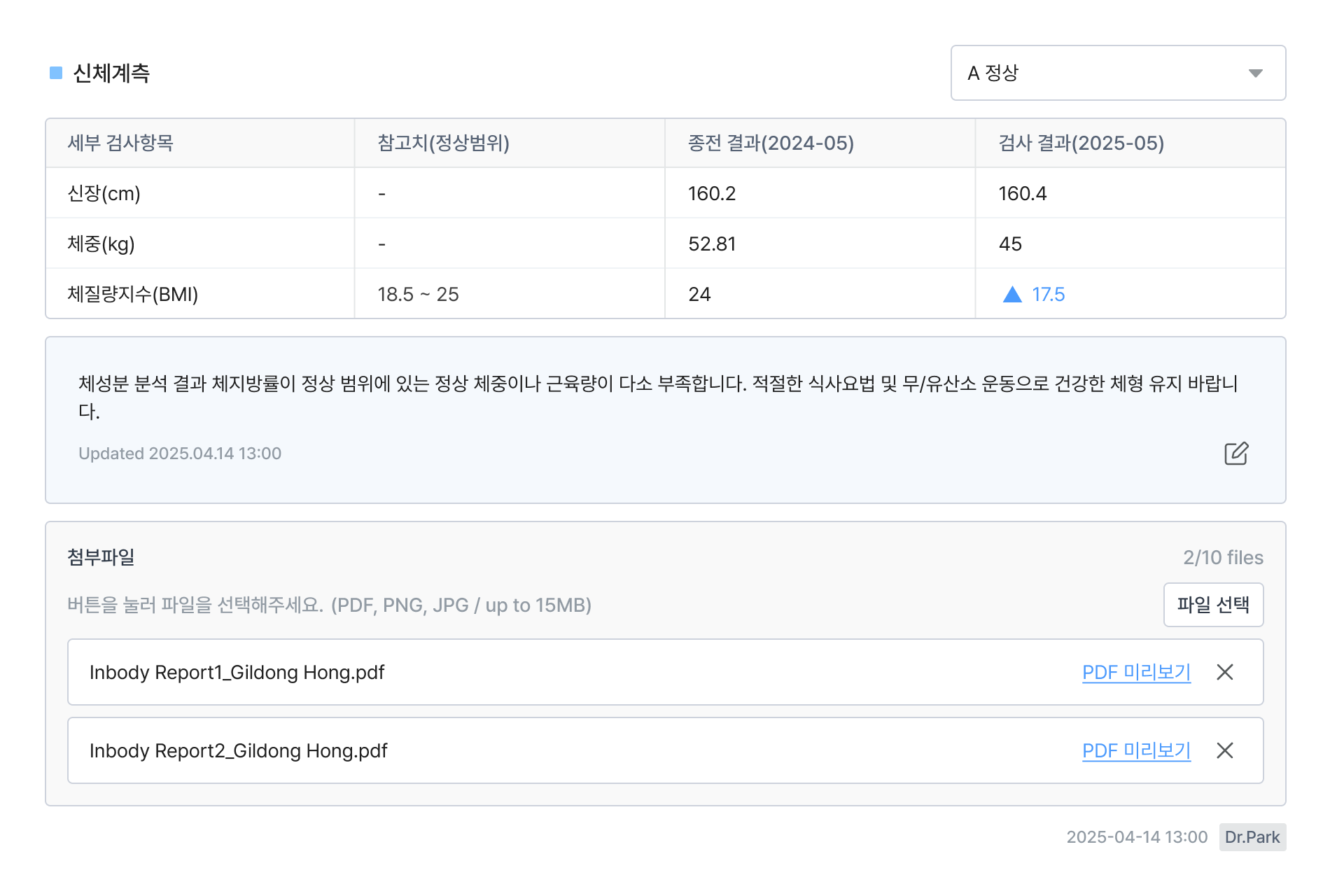Click the 세부 검사항목 column header

coord(120,143)
